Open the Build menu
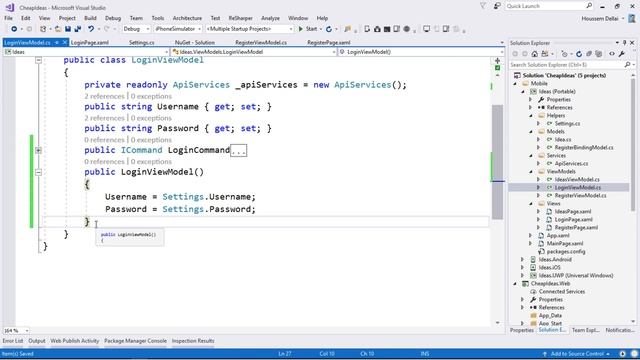The height and width of the screenshot is (360, 640). pyautogui.click(x=90, y=18)
